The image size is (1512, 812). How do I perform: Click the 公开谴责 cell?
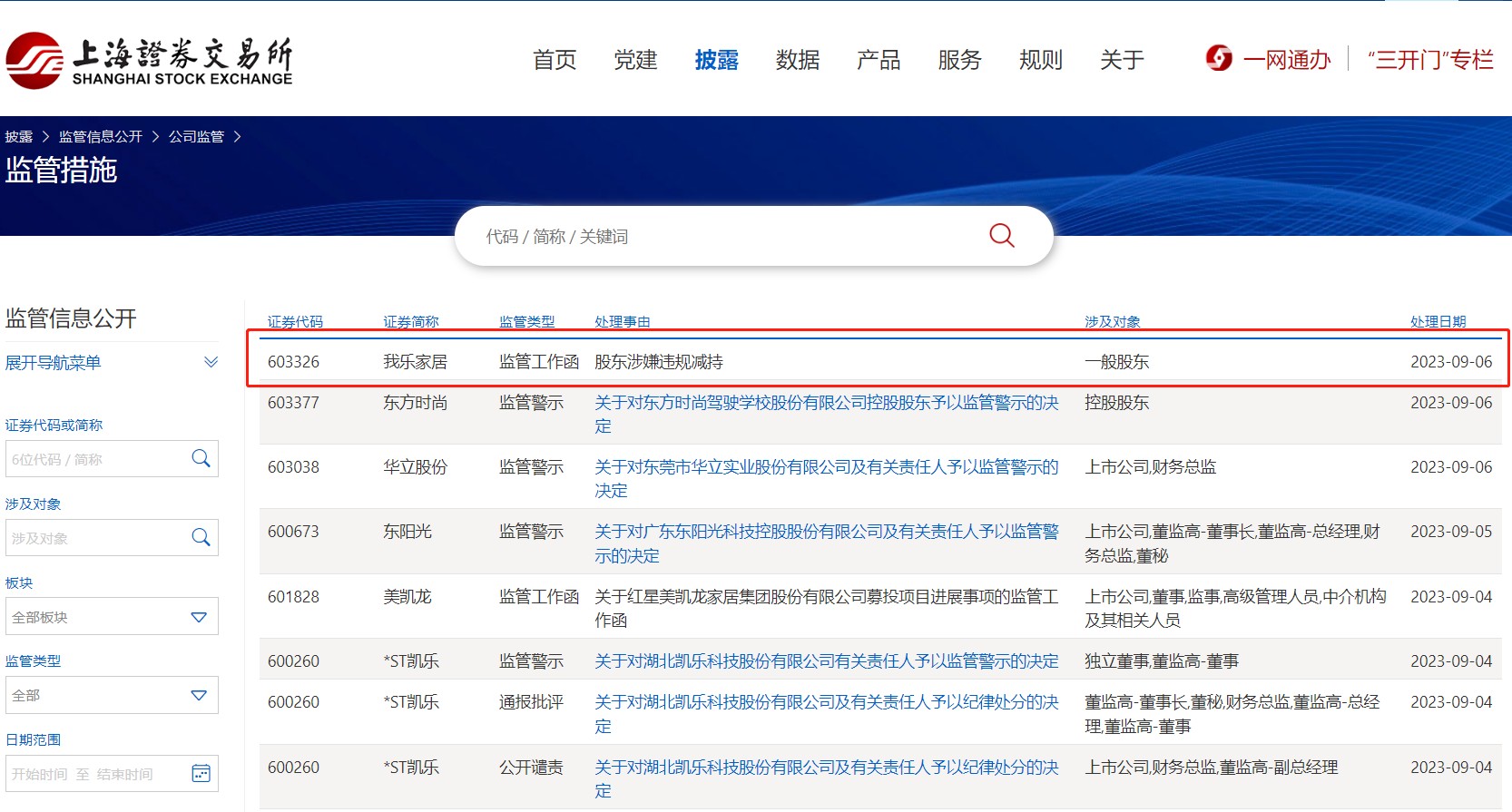531,768
